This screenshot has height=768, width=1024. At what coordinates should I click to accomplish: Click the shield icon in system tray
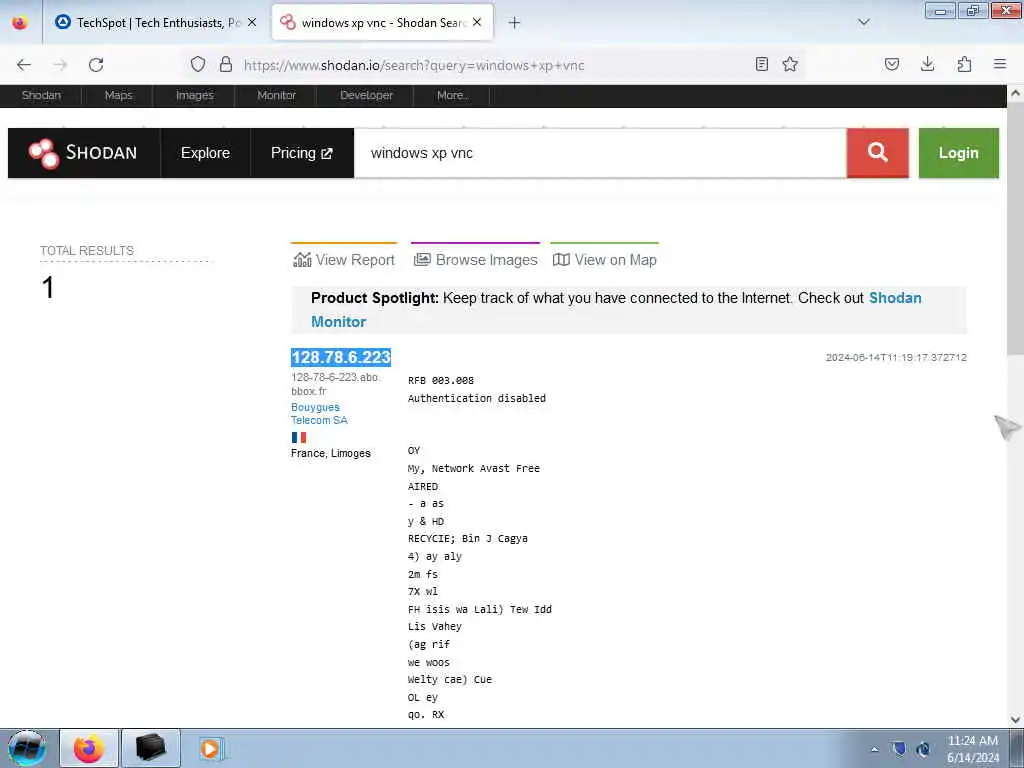click(x=899, y=748)
